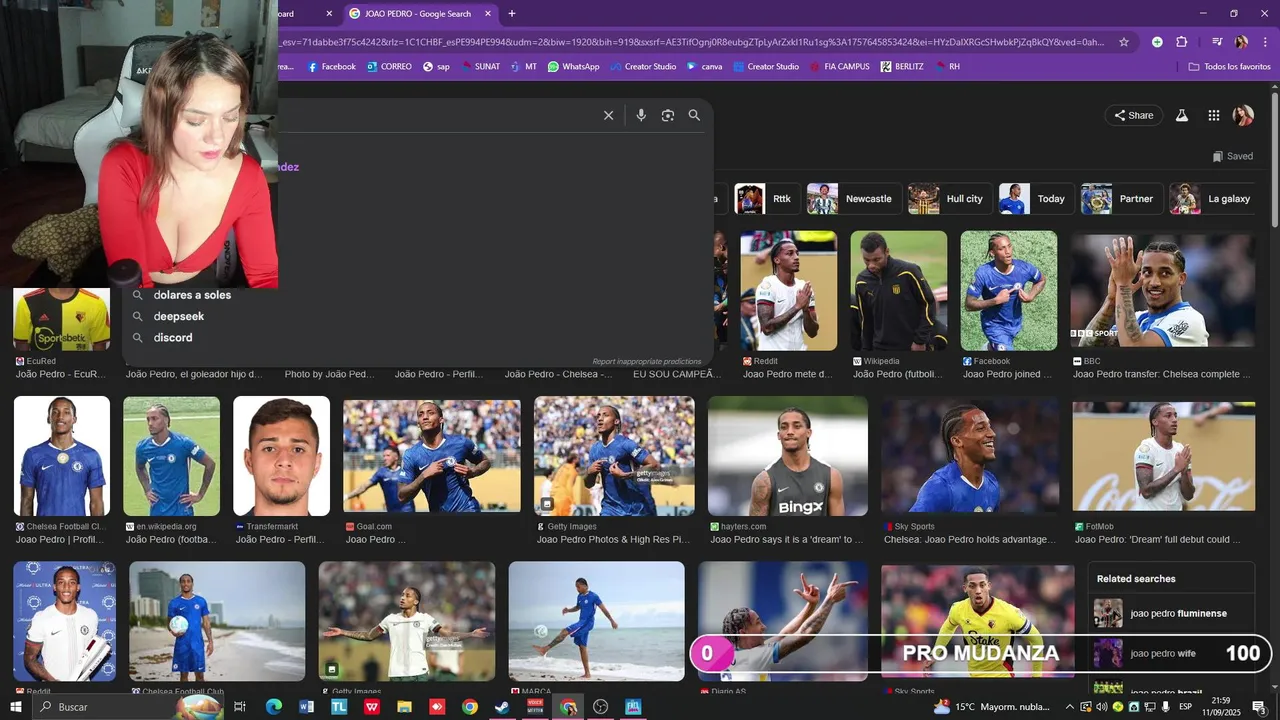The height and width of the screenshot is (720, 1280).
Task: Select the Newcastle filter chip
Action: pos(855,199)
